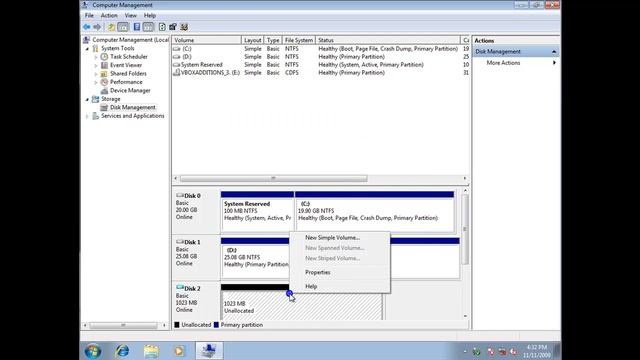Sort by the Volume column header

[207, 40]
